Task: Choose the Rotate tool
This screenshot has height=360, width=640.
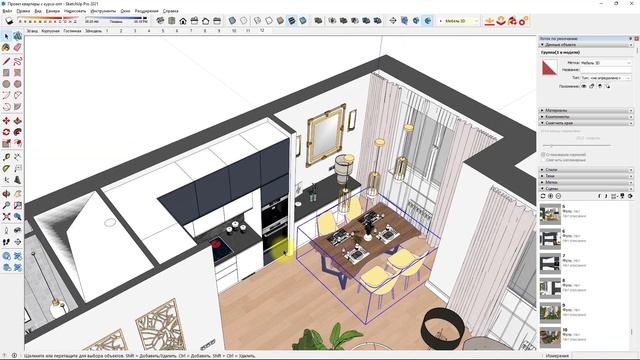Action: 6,132
